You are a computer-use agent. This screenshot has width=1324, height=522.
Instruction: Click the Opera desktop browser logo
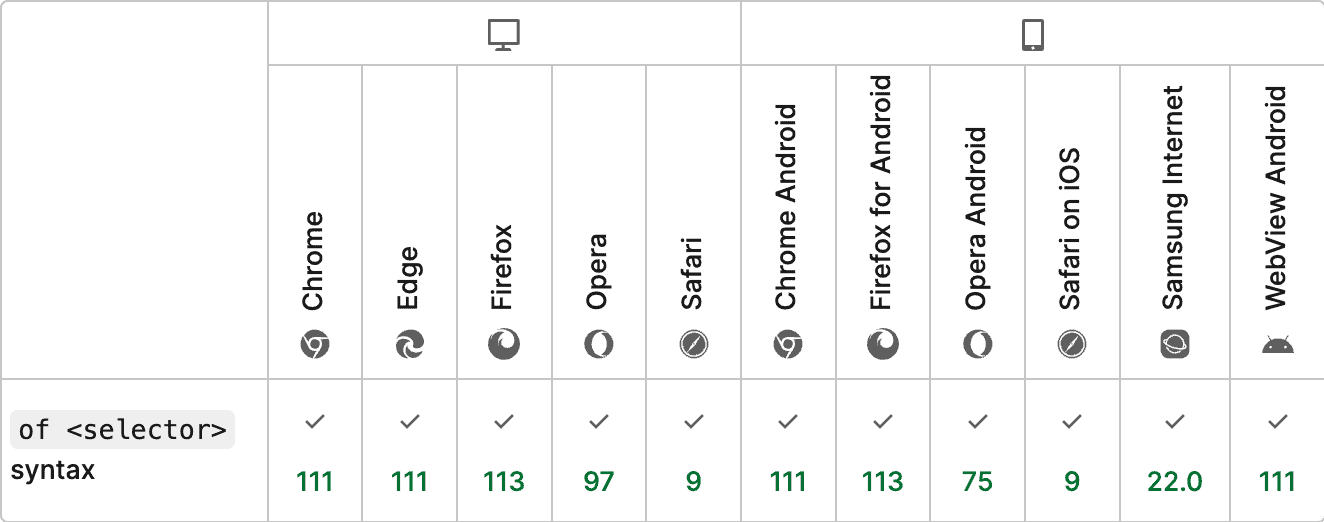click(599, 346)
